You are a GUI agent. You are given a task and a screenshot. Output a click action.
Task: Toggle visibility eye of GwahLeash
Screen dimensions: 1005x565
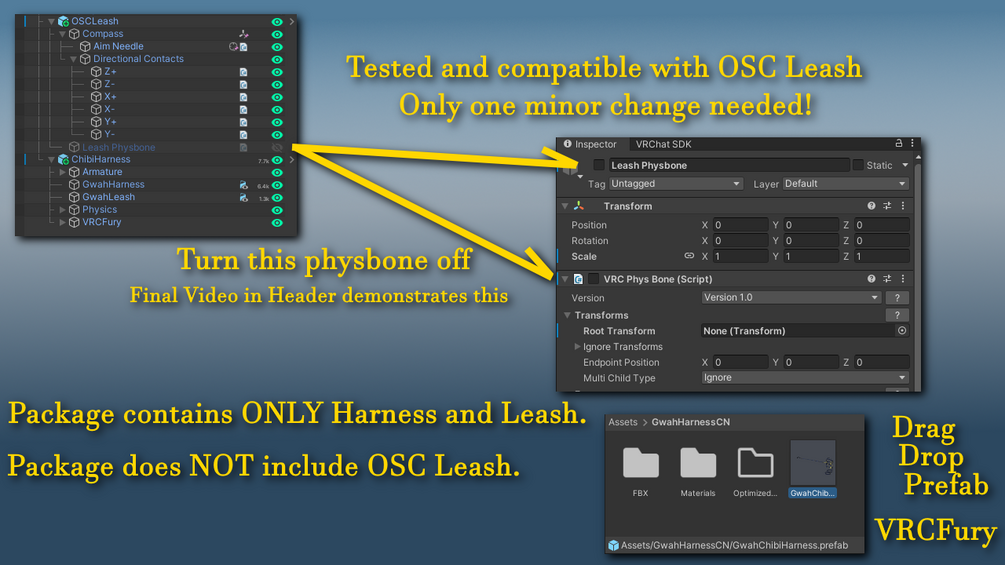coord(277,197)
